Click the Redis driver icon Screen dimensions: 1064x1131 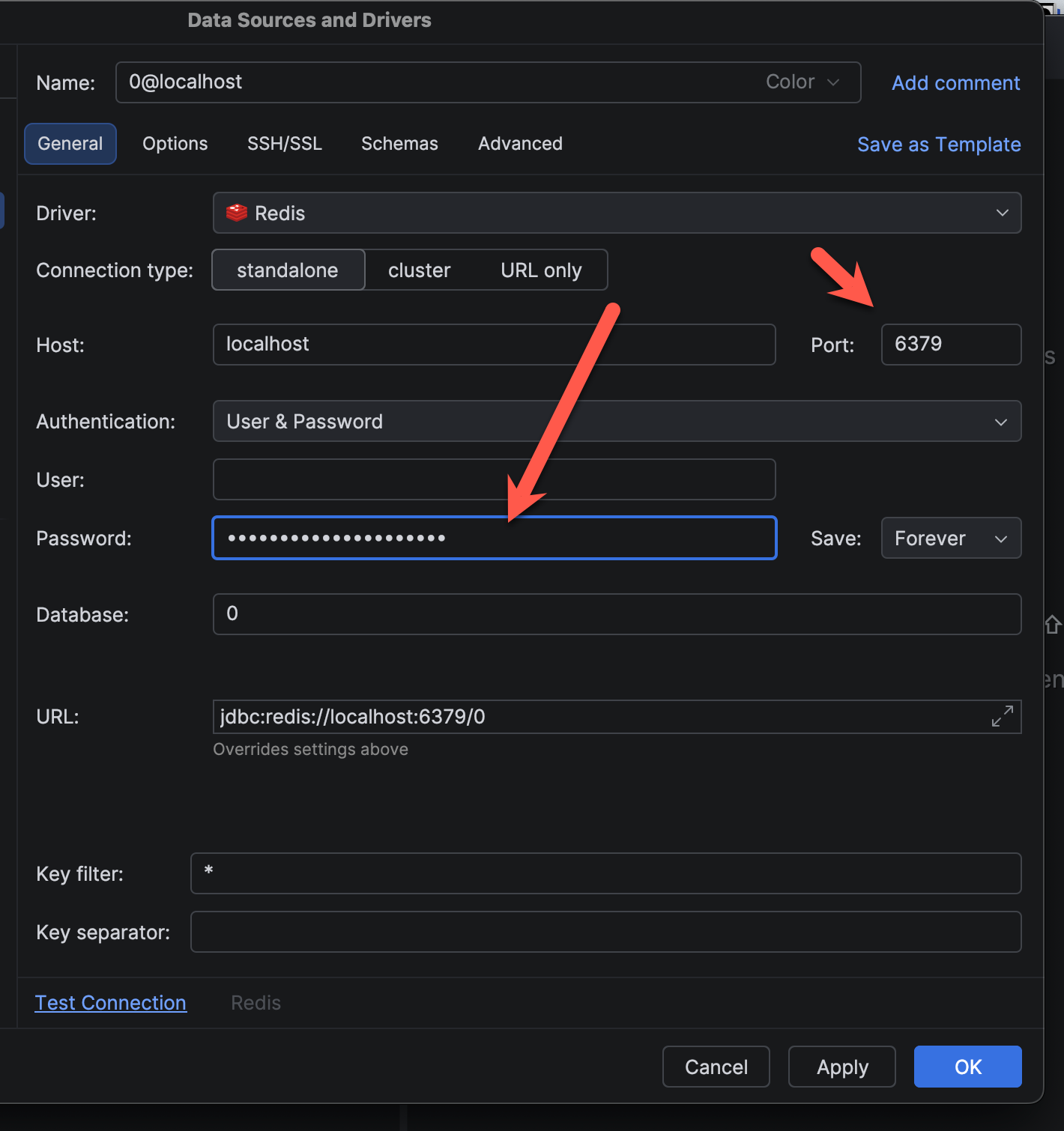pos(237,213)
